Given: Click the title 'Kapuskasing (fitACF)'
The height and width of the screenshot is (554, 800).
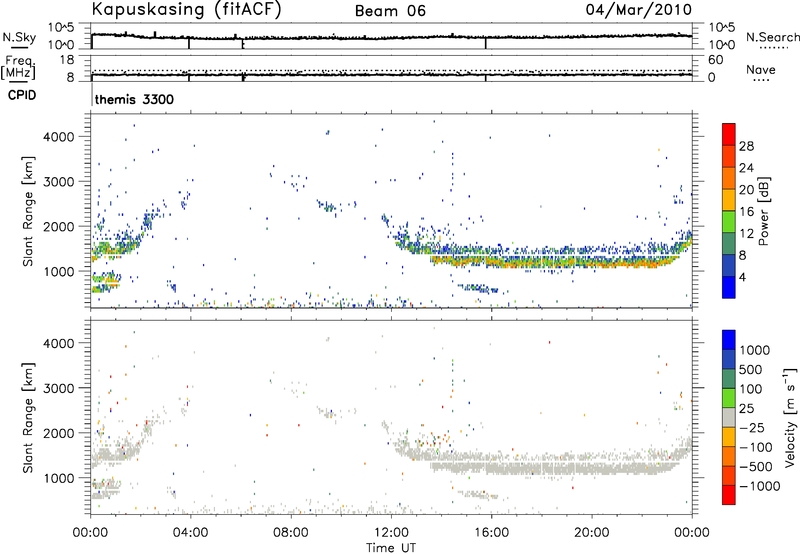Looking at the screenshot, I should (x=186, y=9).
